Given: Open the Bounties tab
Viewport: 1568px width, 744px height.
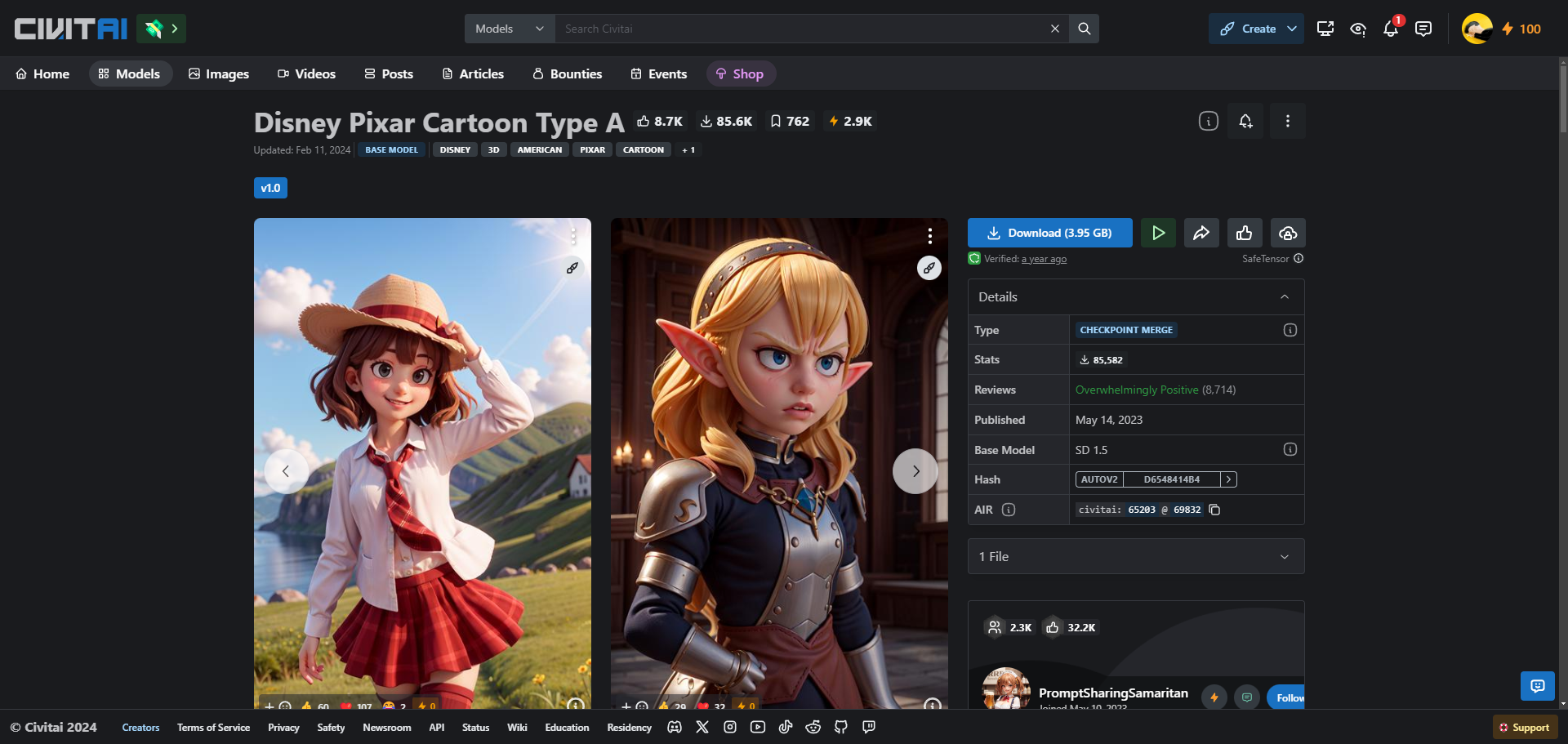Looking at the screenshot, I should pyautogui.click(x=567, y=74).
